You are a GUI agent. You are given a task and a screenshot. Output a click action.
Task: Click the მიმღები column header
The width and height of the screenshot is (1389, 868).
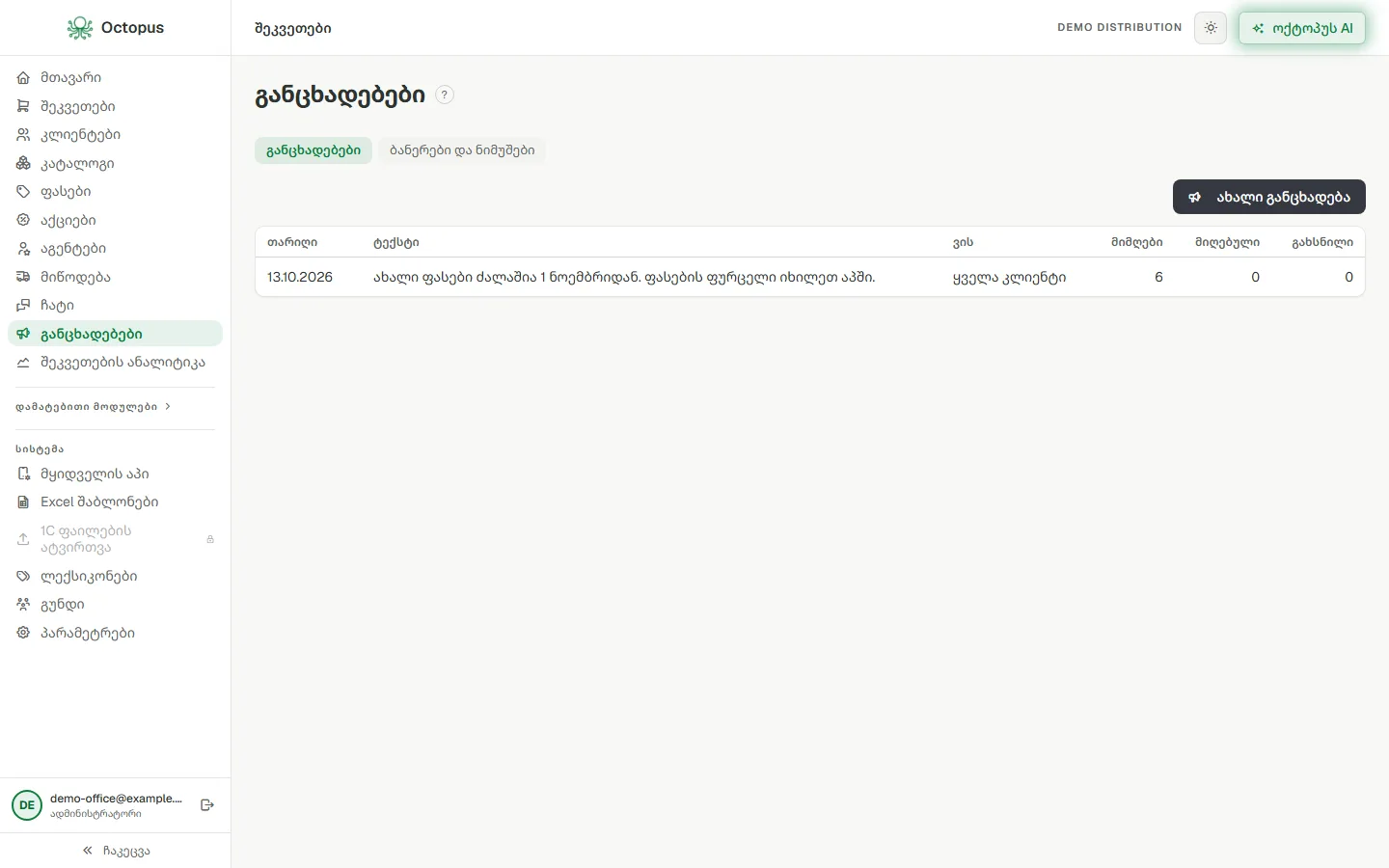[x=1136, y=242]
